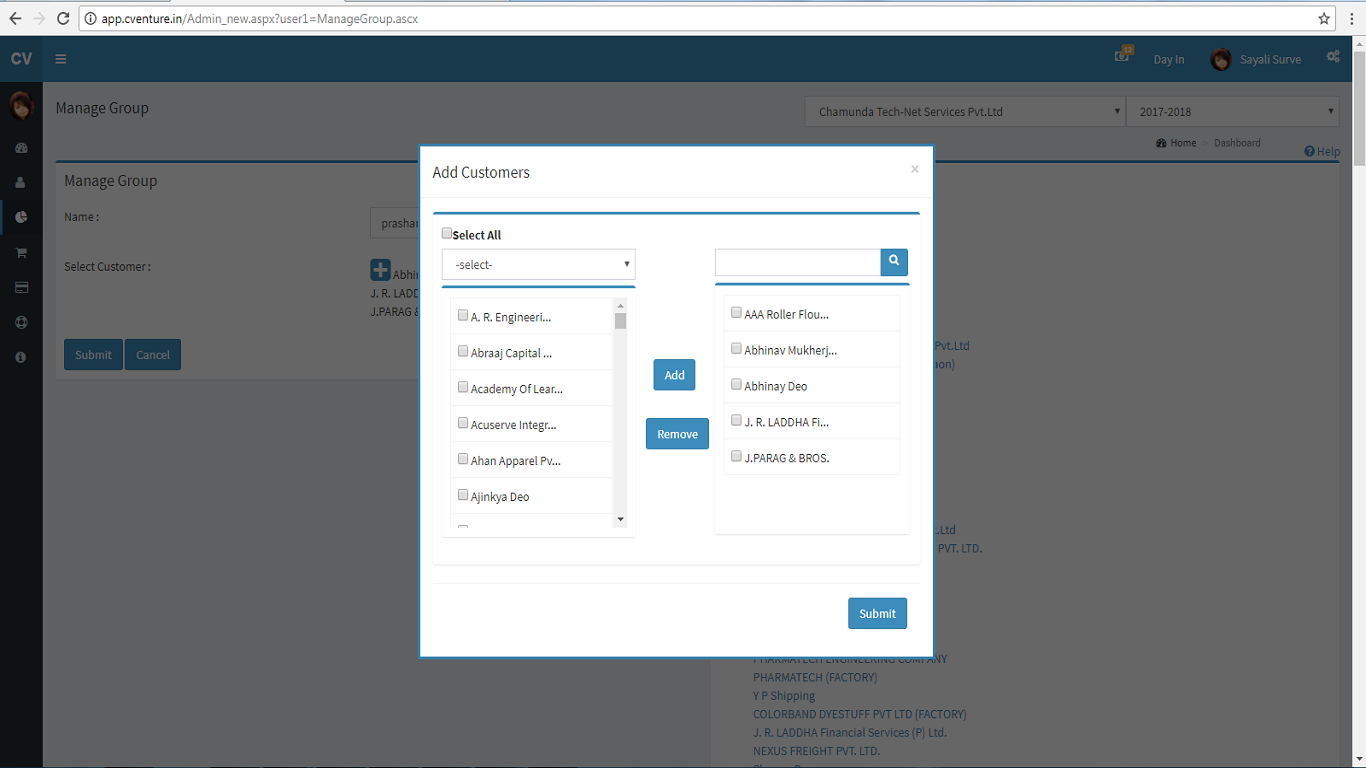The height and width of the screenshot is (768, 1366).
Task: Click Add button to move customers
Action: pos(675,375)
